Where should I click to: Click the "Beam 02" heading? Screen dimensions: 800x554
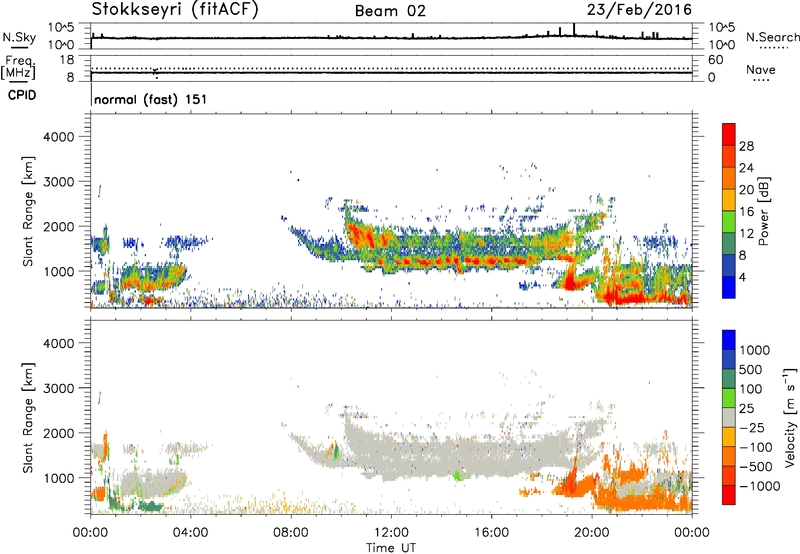(390, 11)
